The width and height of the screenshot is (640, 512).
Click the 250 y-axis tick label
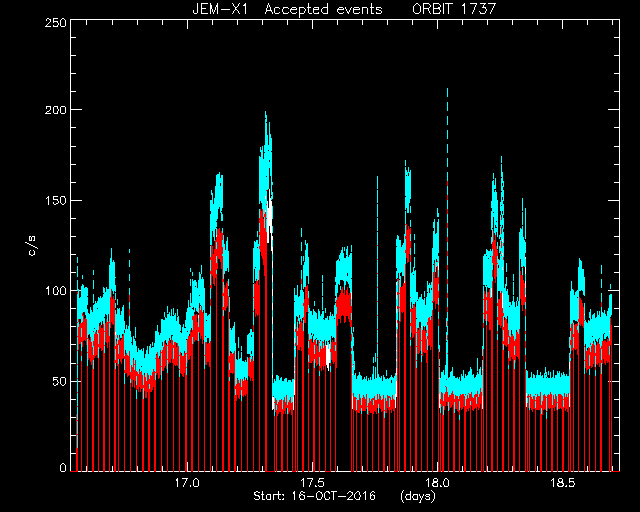pyautogui.click(x=55, y=22)
